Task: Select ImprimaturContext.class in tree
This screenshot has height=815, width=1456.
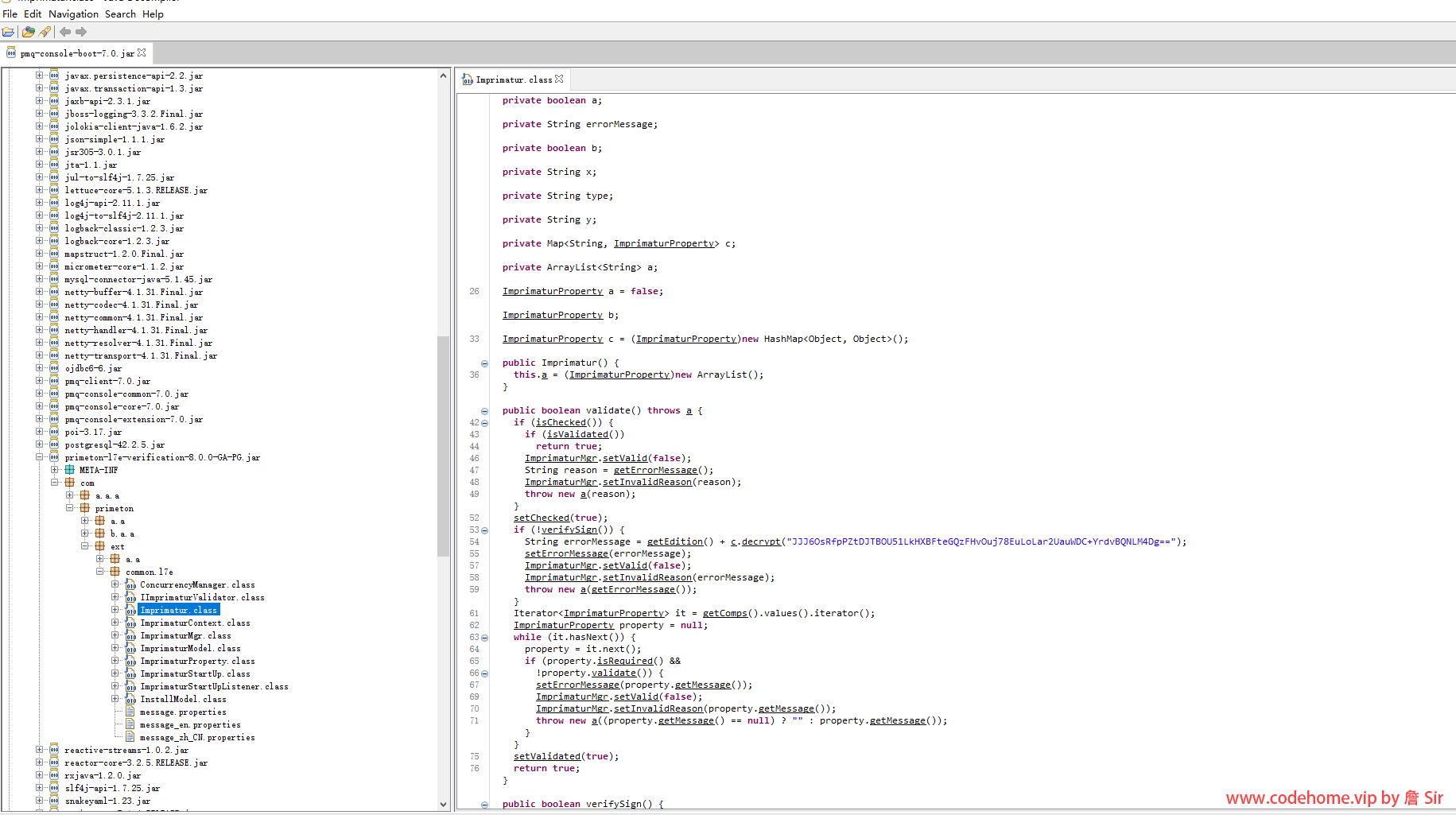Action: 195,623
